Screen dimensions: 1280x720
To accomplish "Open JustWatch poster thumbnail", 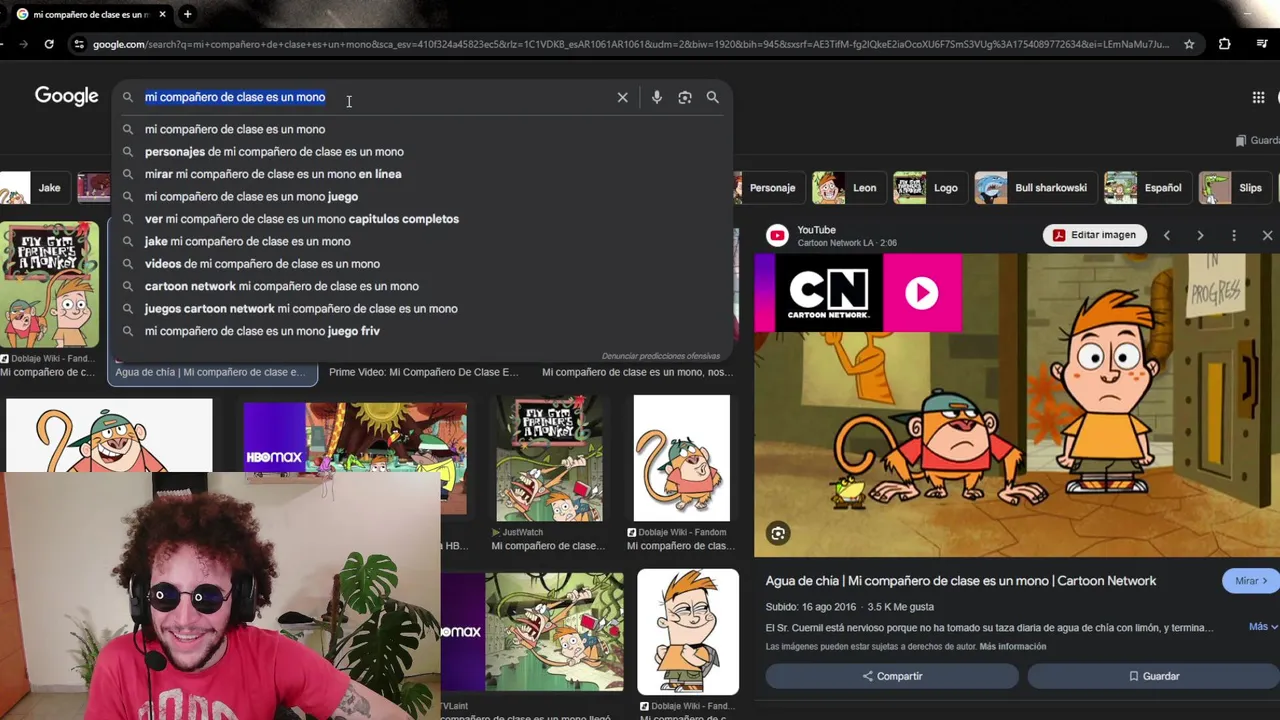I will [x=549, y=458].
